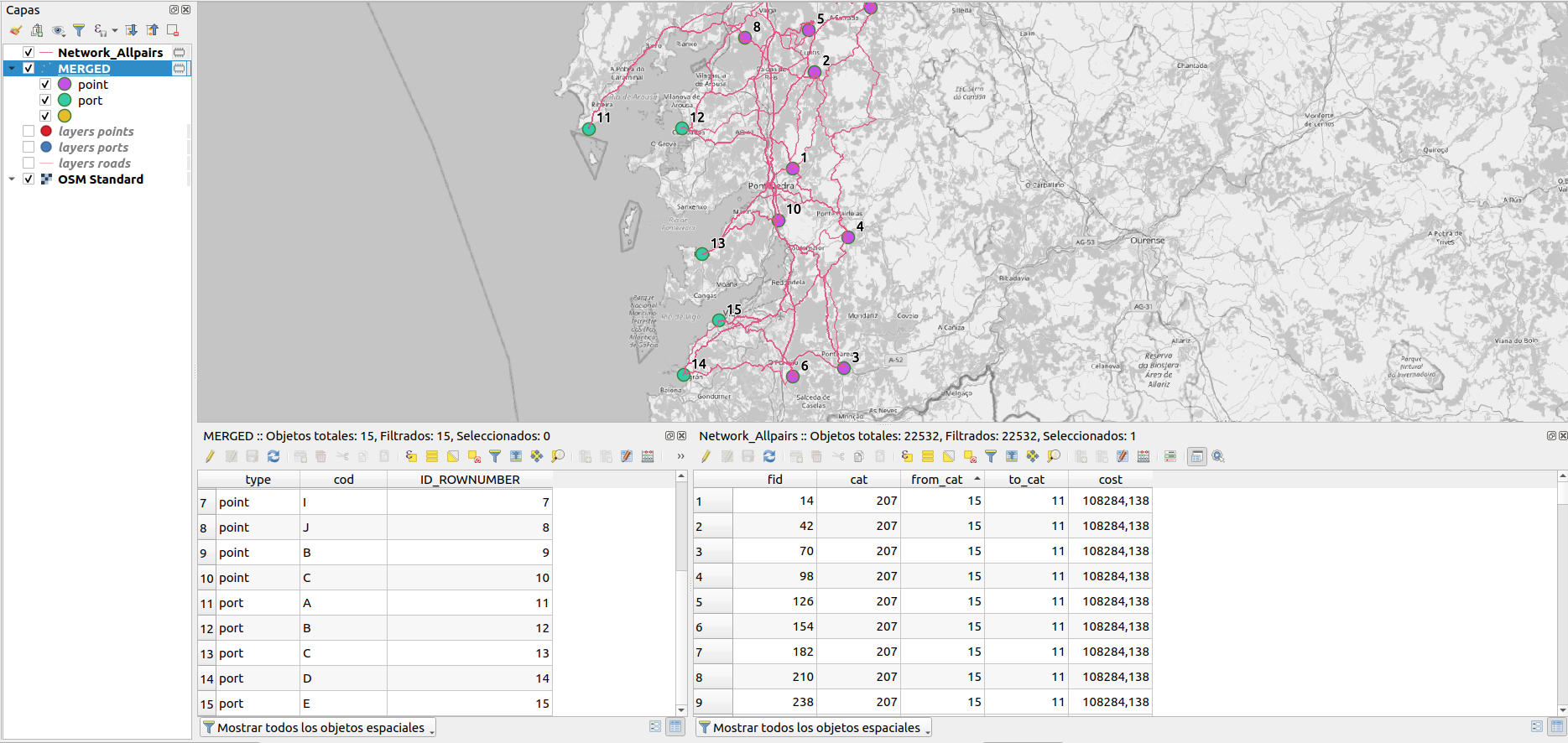
Task: Toggle OSM Standard layer checkbox
Action: tap(29, 179)
